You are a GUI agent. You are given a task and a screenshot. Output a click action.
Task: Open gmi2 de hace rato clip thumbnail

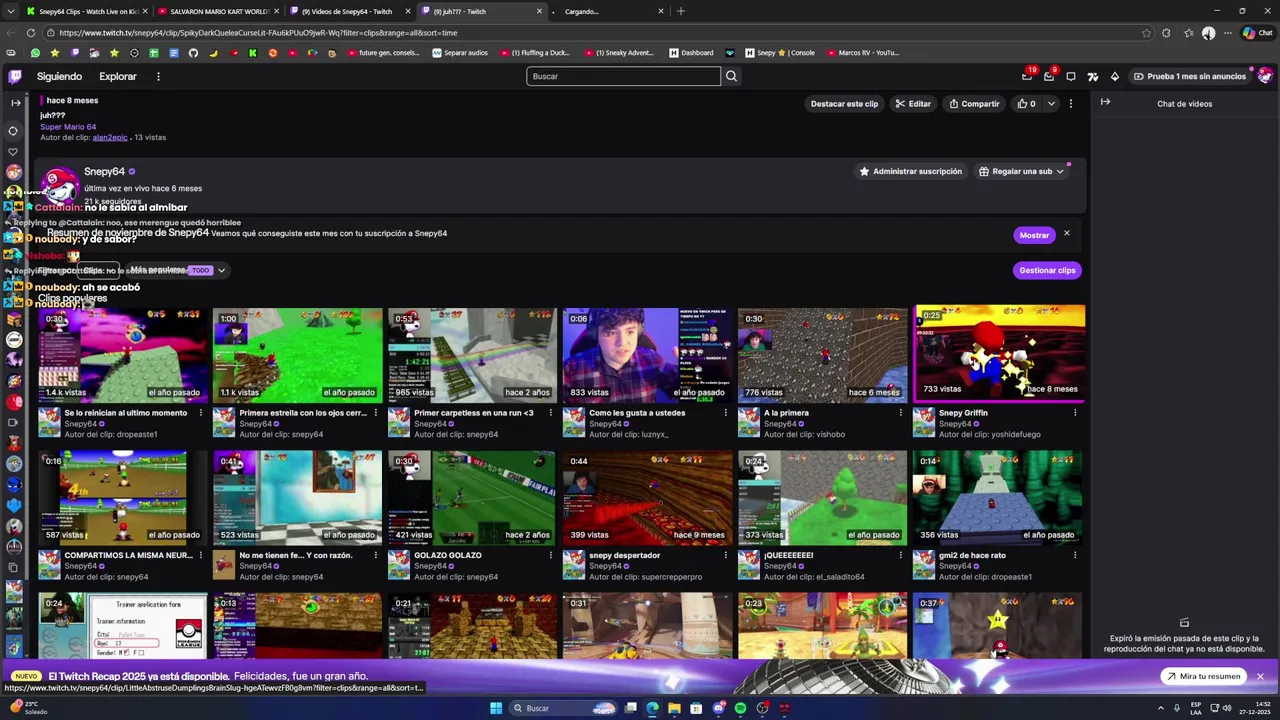click(998, 497)
